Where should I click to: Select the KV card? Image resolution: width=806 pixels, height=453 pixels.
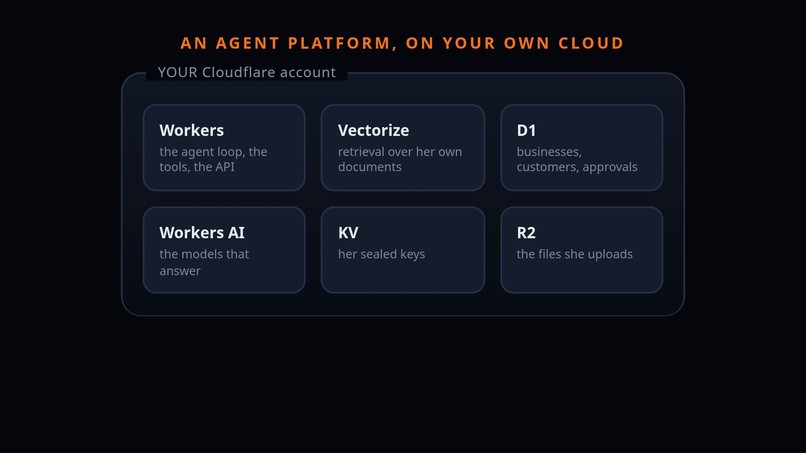click(402, 250)
